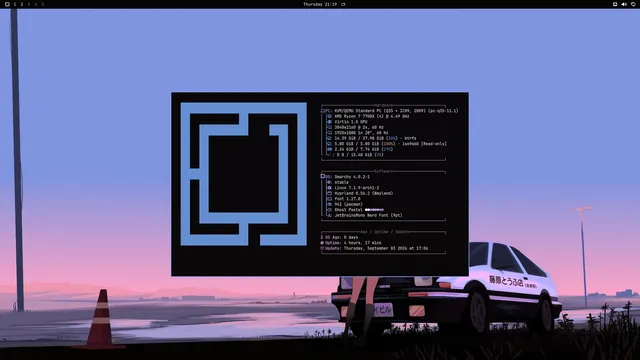Click the icon beside Update
The image size is (640, 360).
pos(322,248)
